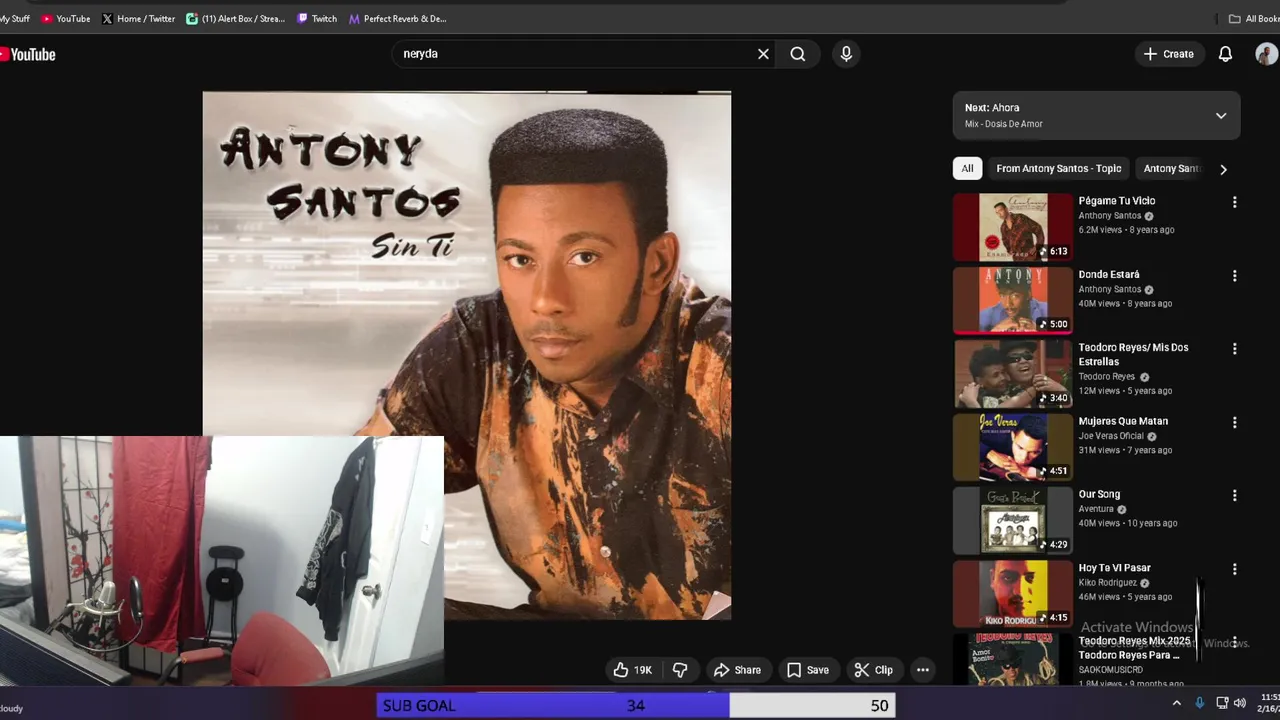Show hidden system tray icons
The height and width of the screenshot is (720, 1280).
click(x=1176, y=703)
